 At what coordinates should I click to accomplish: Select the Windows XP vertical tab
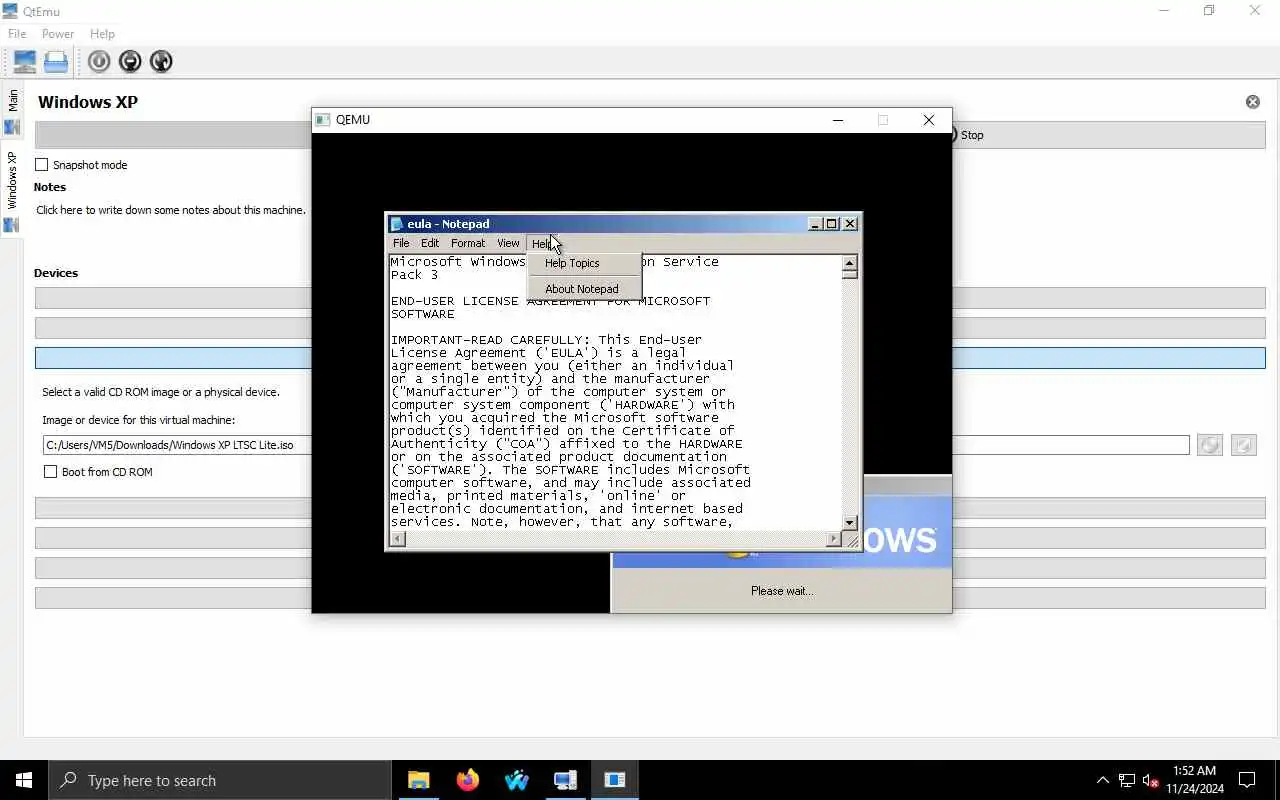pyautogui.click(x=12, y=192)
